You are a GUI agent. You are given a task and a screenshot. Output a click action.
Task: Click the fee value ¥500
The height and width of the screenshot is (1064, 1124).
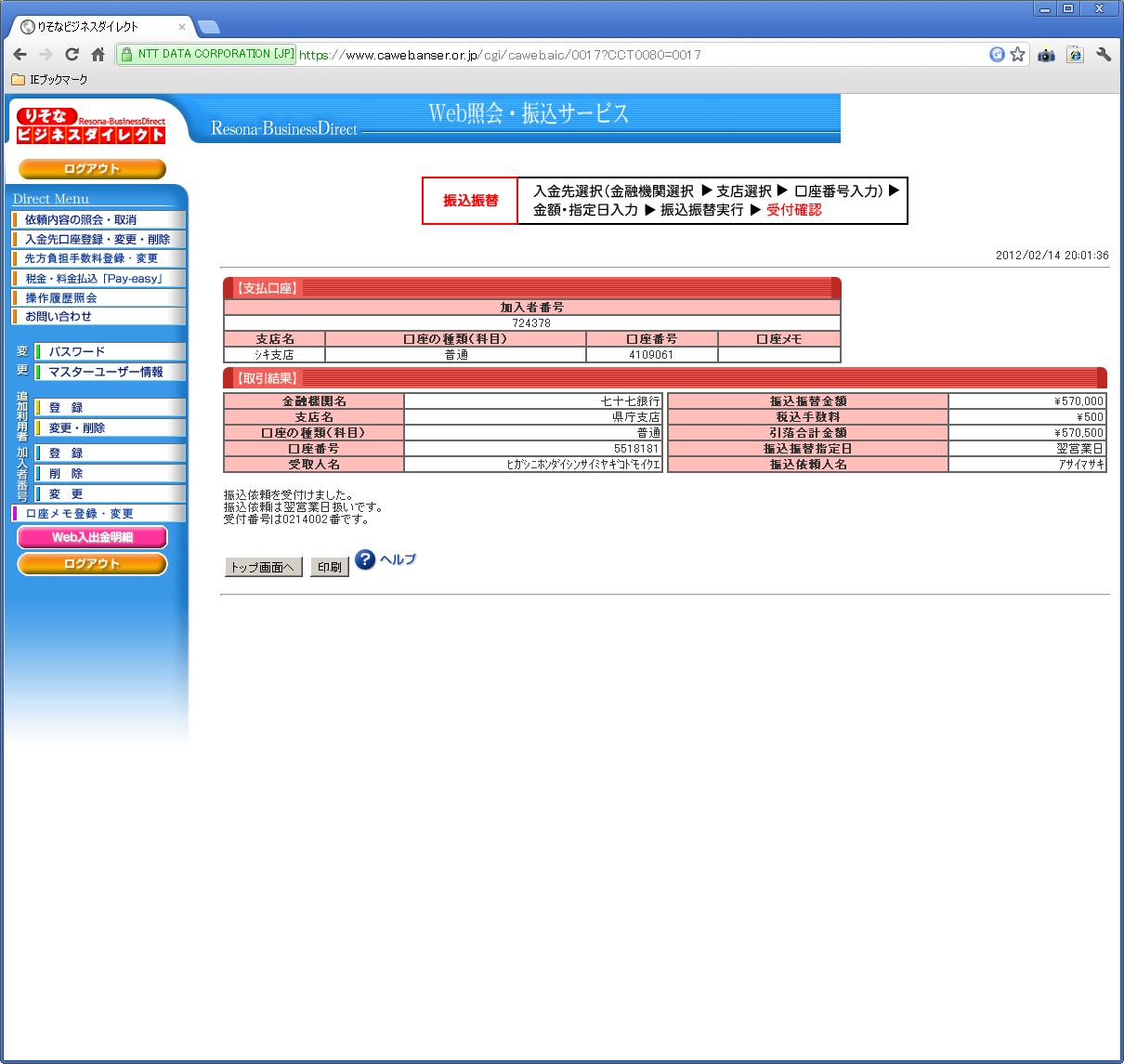coord(1027,417)
